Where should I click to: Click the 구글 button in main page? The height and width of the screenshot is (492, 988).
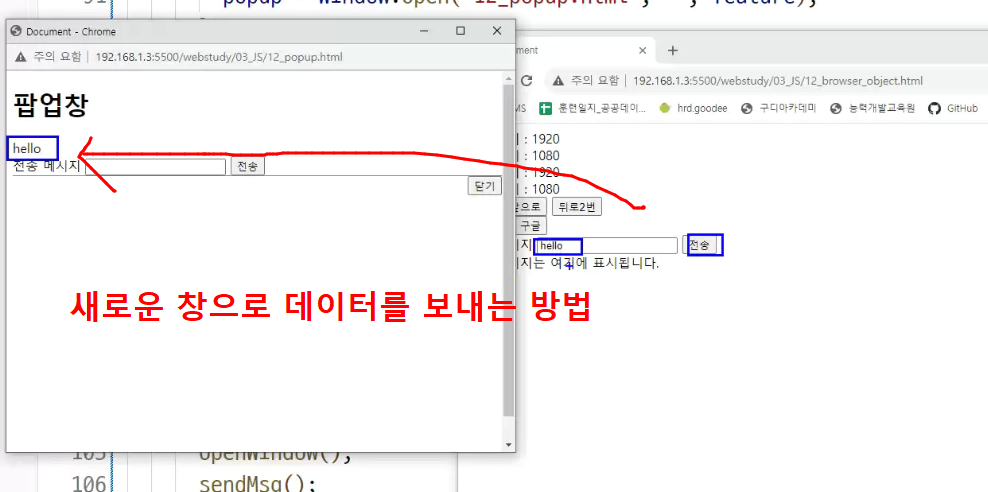tap(531, 226)
